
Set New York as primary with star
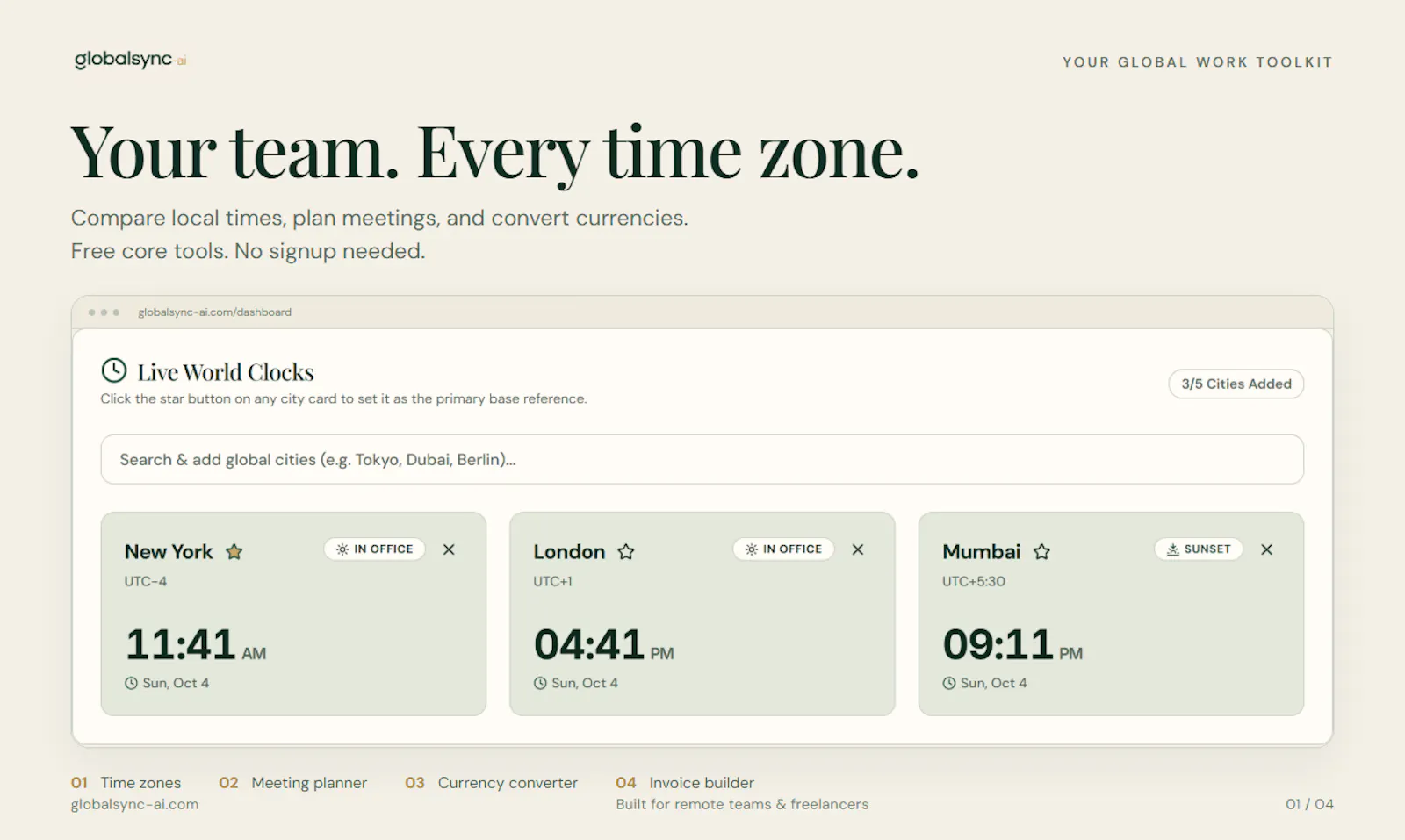234,551
